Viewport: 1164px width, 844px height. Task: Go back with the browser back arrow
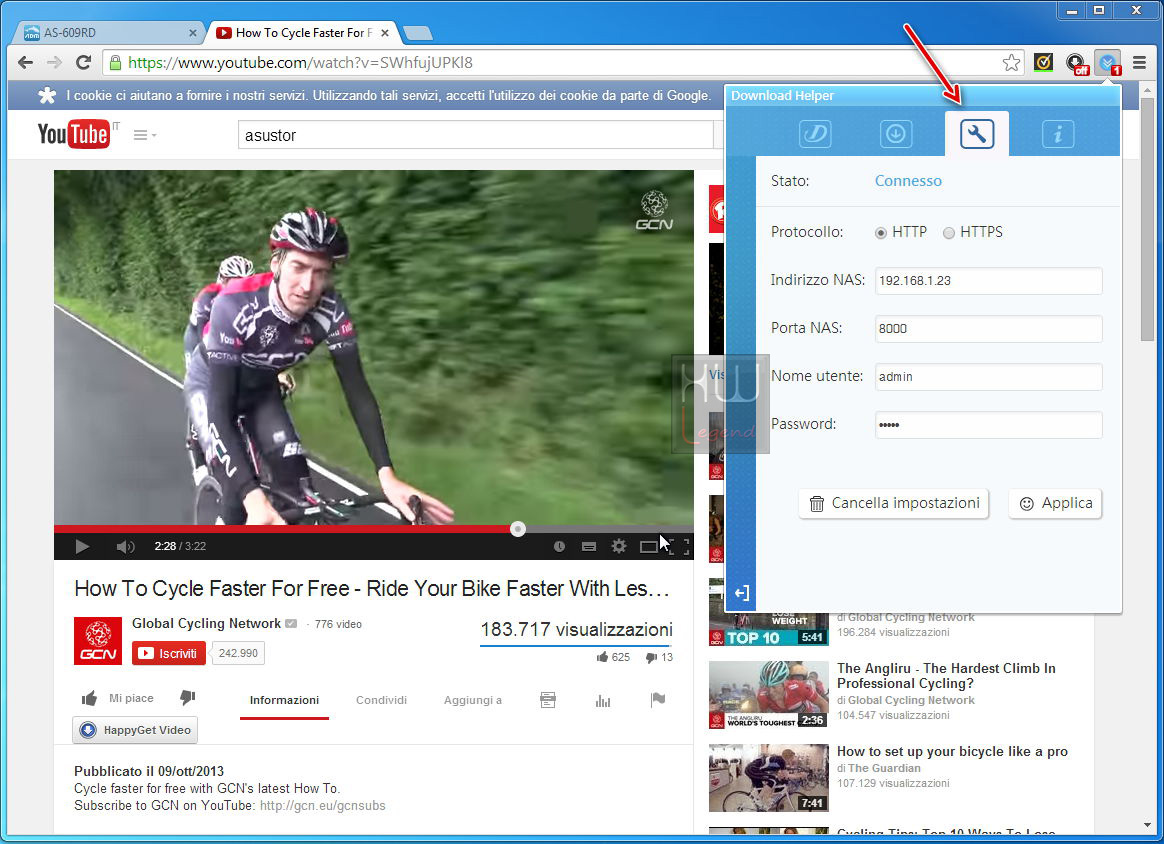(25, 62)
